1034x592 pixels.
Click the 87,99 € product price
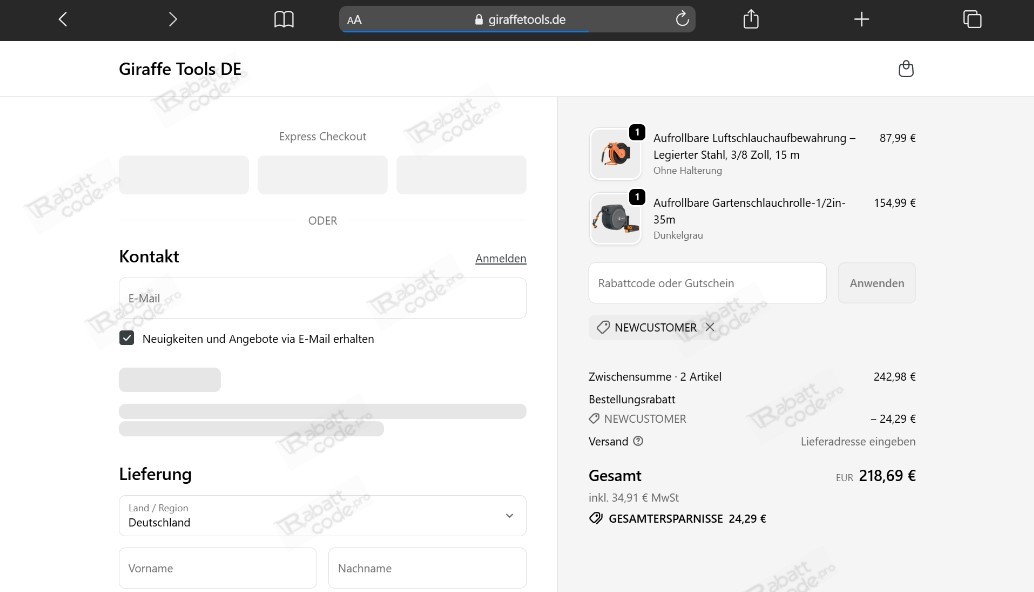[897, 138]
